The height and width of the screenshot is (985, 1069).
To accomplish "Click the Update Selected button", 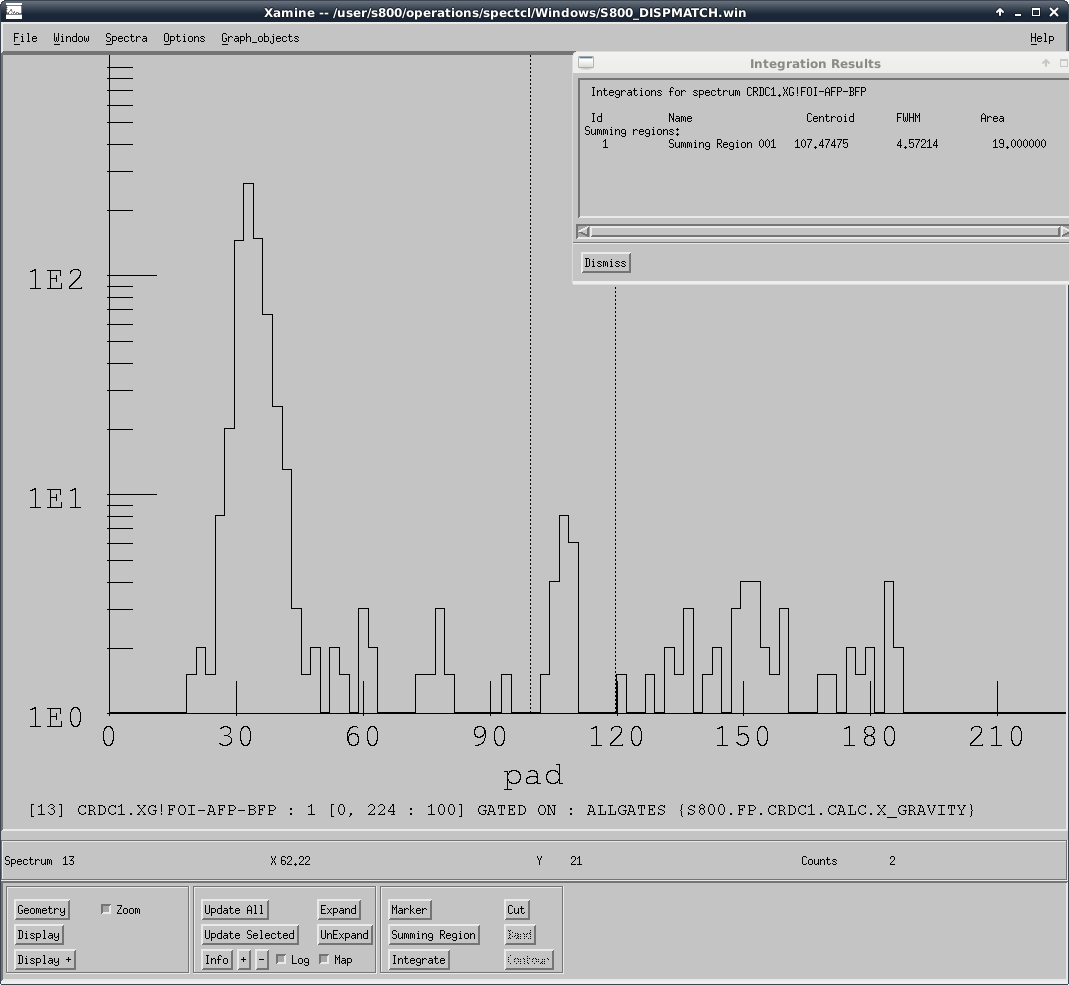I will (x=249, y=935).
